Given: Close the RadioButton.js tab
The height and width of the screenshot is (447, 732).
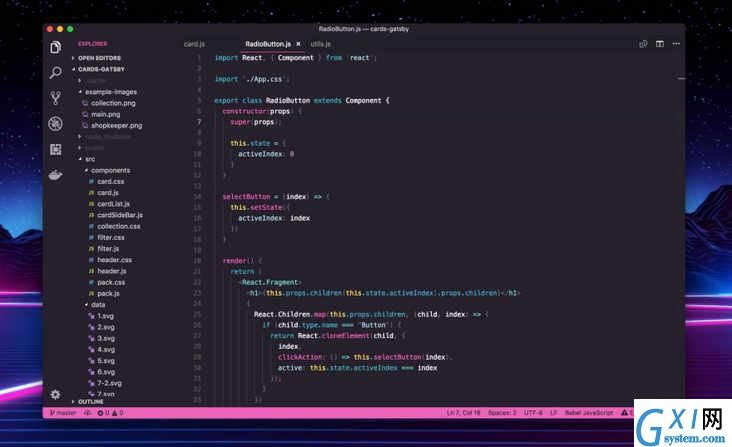Looking at the screenshot, I should pos(298,44).
